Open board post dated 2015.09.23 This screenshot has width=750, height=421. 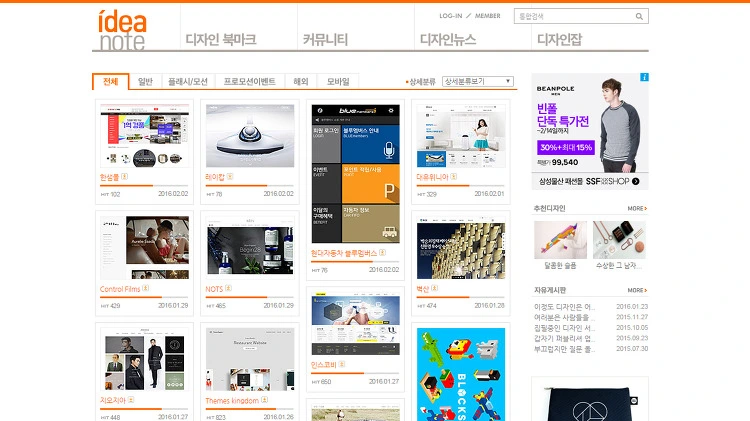click(x=564, y=338)
